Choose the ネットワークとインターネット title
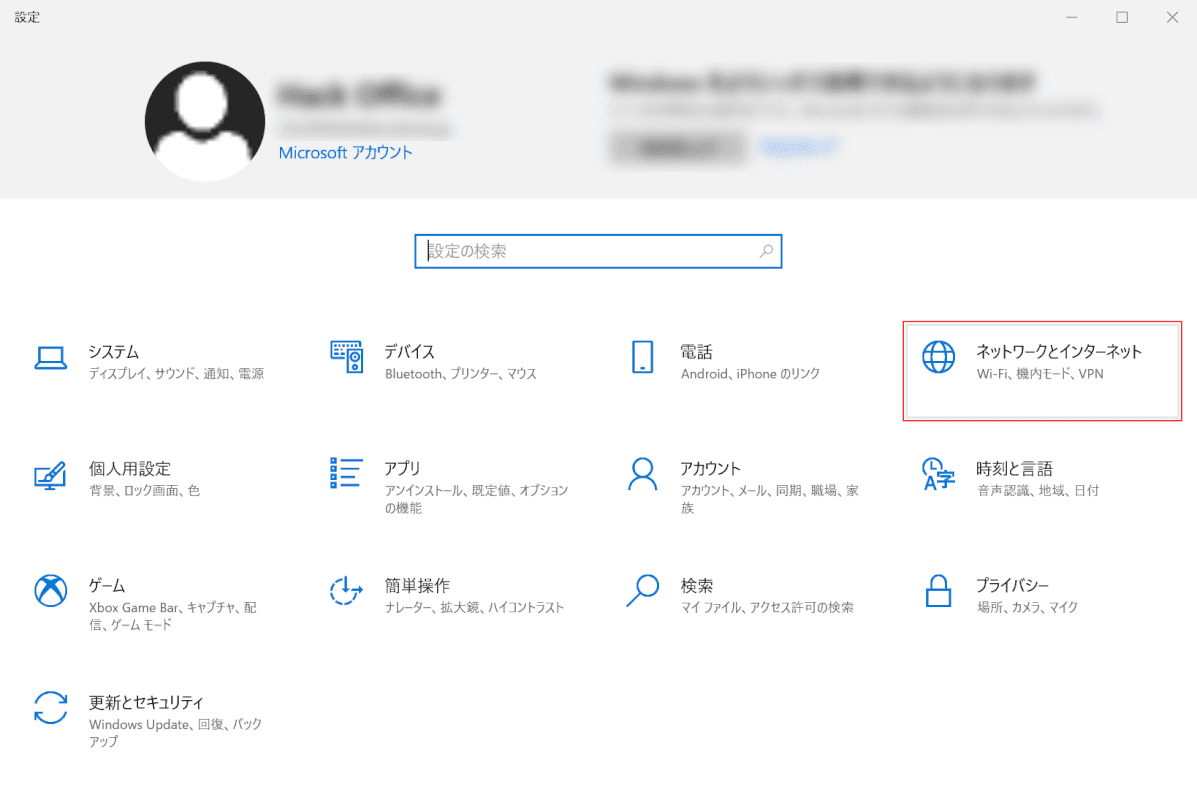Viewport: 1197px width, 800px height. click(1059, 352)
